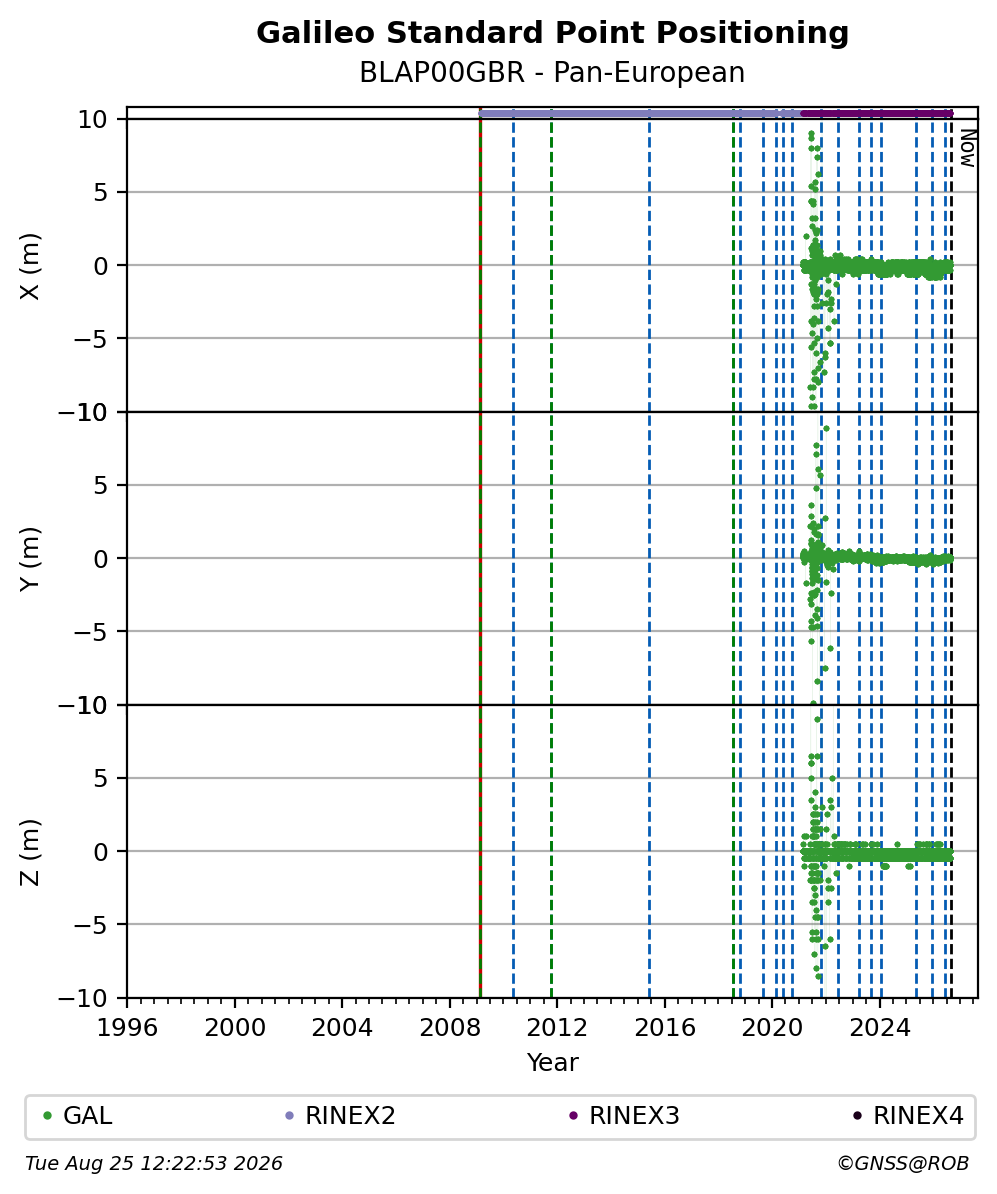997x1194 pixels.
Task: Click the 'GAL' legend label
Action: click(88, 1116)
